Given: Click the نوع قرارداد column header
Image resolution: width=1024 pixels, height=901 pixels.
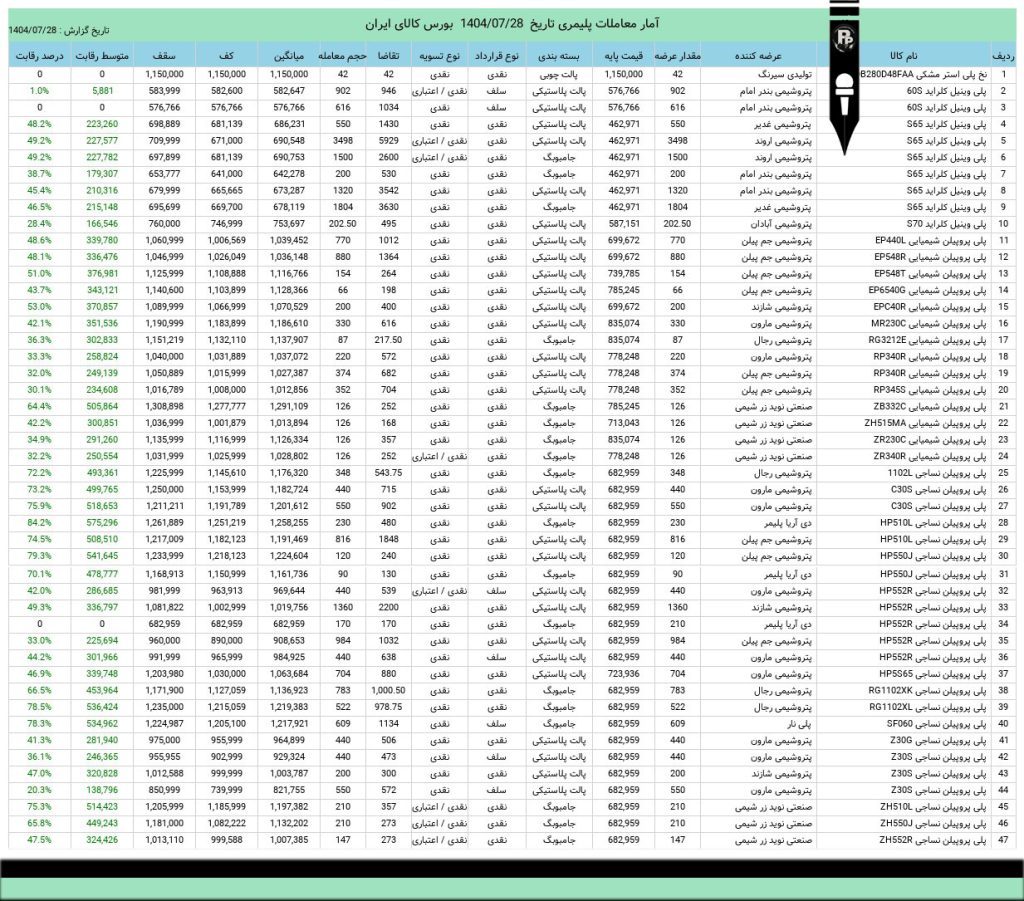Looking at the screenshot, I should click(x=497, y=56).
